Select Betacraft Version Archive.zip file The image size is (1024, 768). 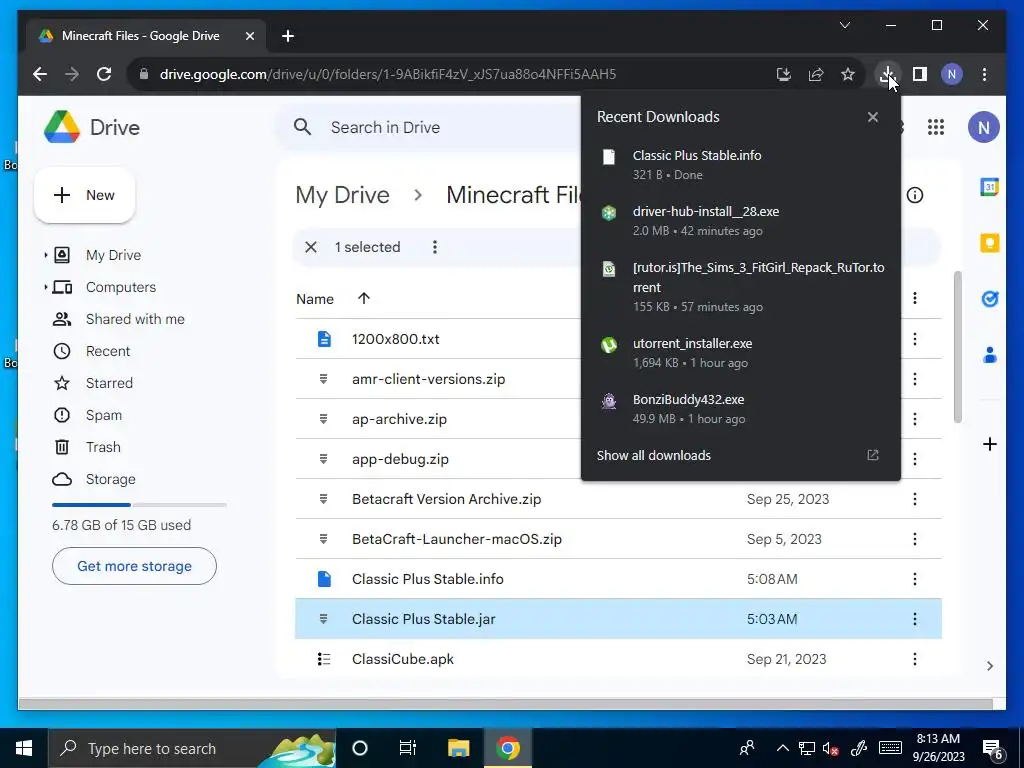point(618,499)
